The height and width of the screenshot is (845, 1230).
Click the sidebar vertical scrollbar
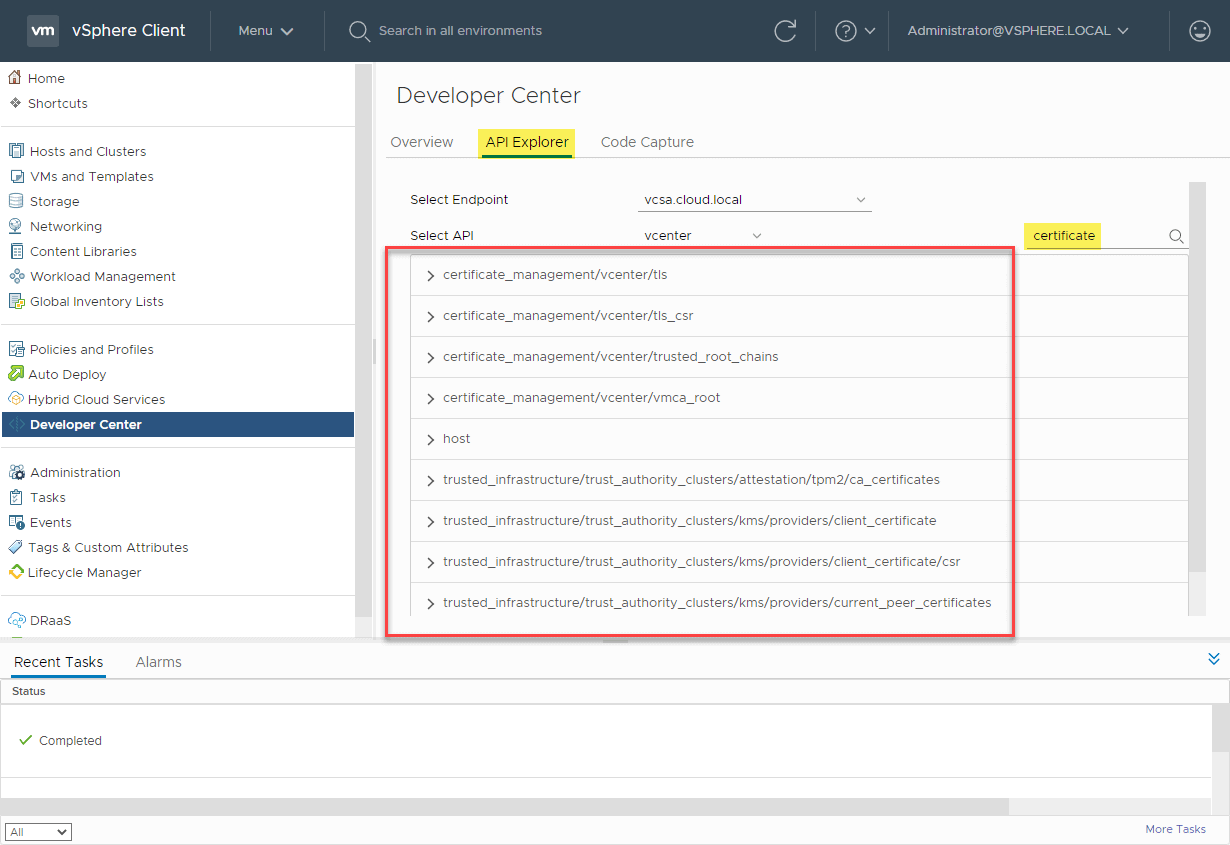[x=364, y=340]
